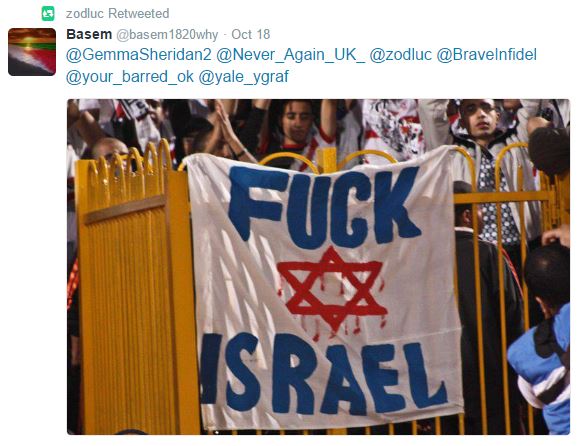Select the @your_barred_ok mention
The width and height of the screenshot is (581, 446).
(130, 77)
